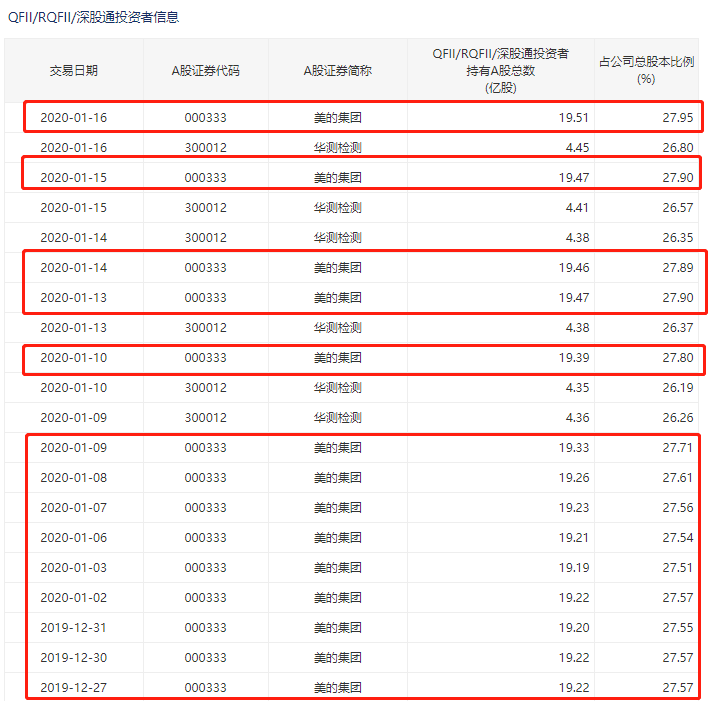
Task: Click the 持有A股总数(亿股) column header
Action: 501,71
